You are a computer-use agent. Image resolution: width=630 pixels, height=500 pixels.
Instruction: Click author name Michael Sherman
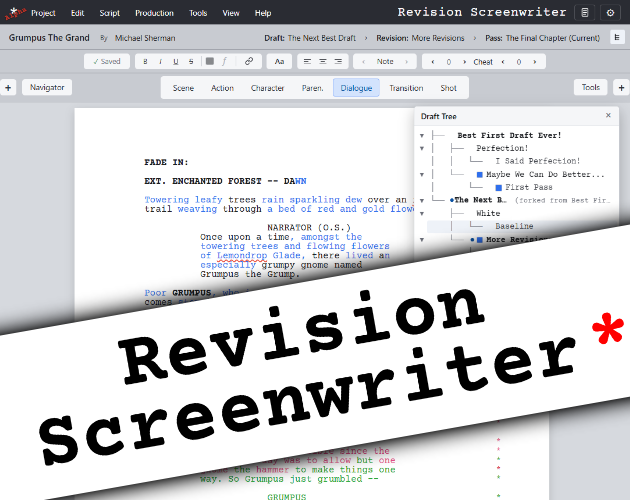point(145,38)
